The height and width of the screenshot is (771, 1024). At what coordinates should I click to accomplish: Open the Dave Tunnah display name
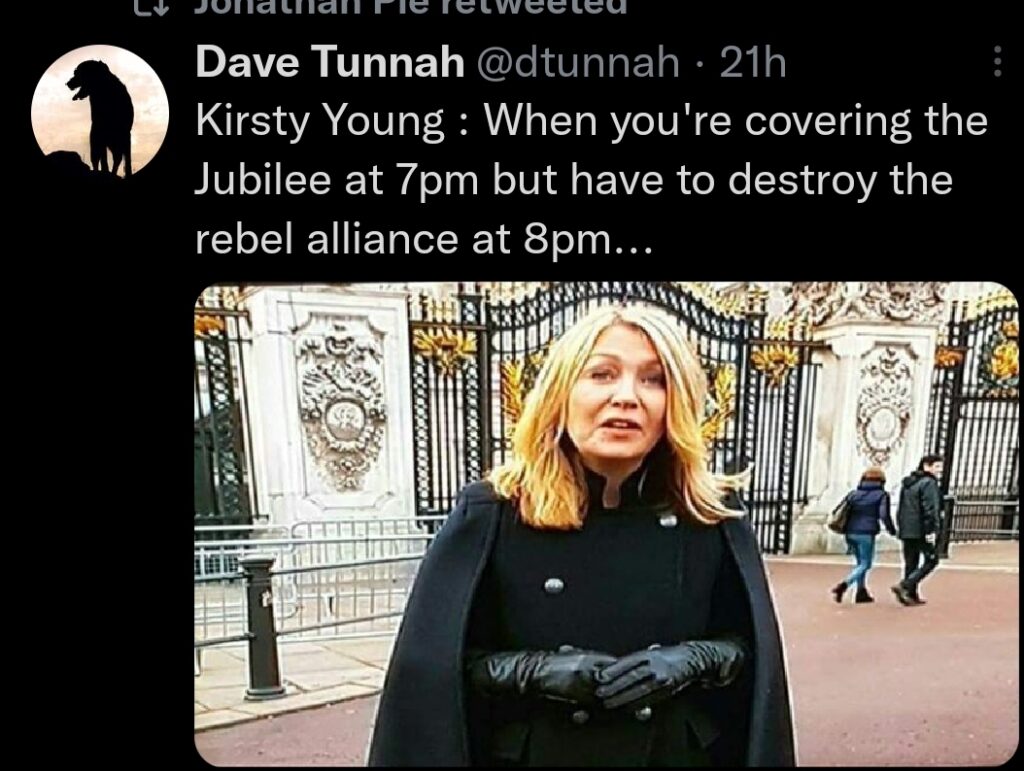330,62
